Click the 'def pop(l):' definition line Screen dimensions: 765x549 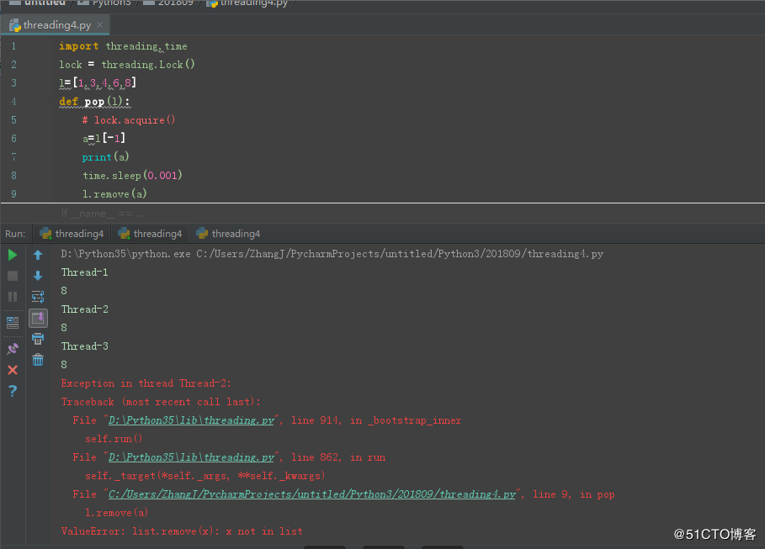[x=95, y=102]
